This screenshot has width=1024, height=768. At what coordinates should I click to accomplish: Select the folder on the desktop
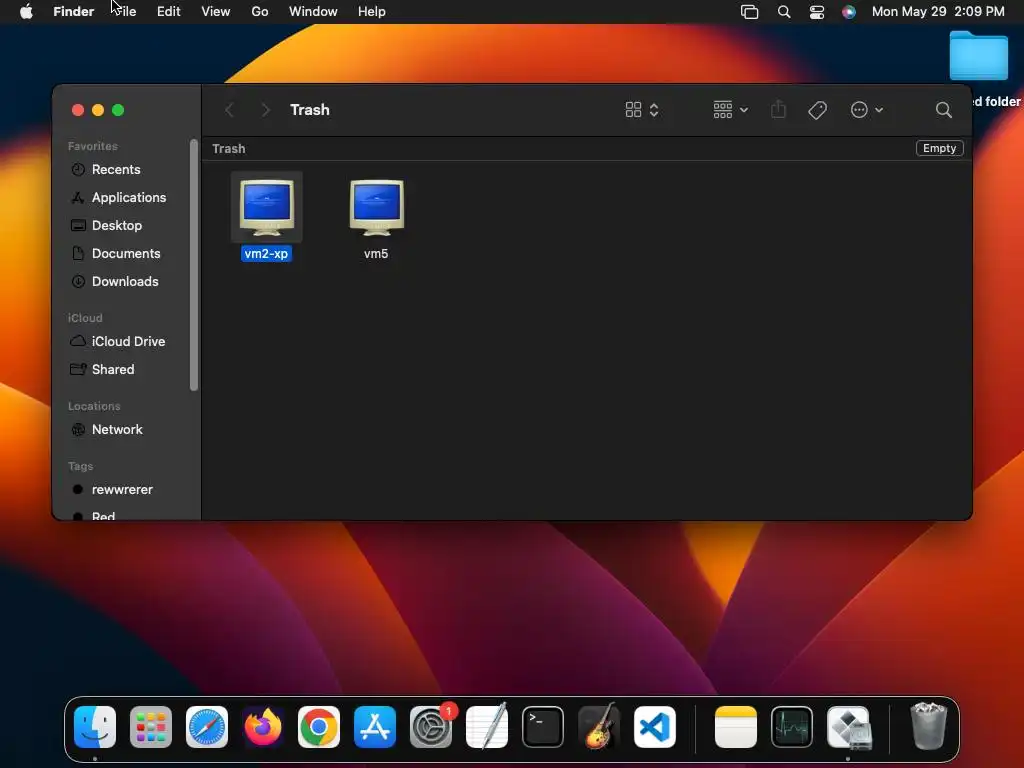point(978,56)
